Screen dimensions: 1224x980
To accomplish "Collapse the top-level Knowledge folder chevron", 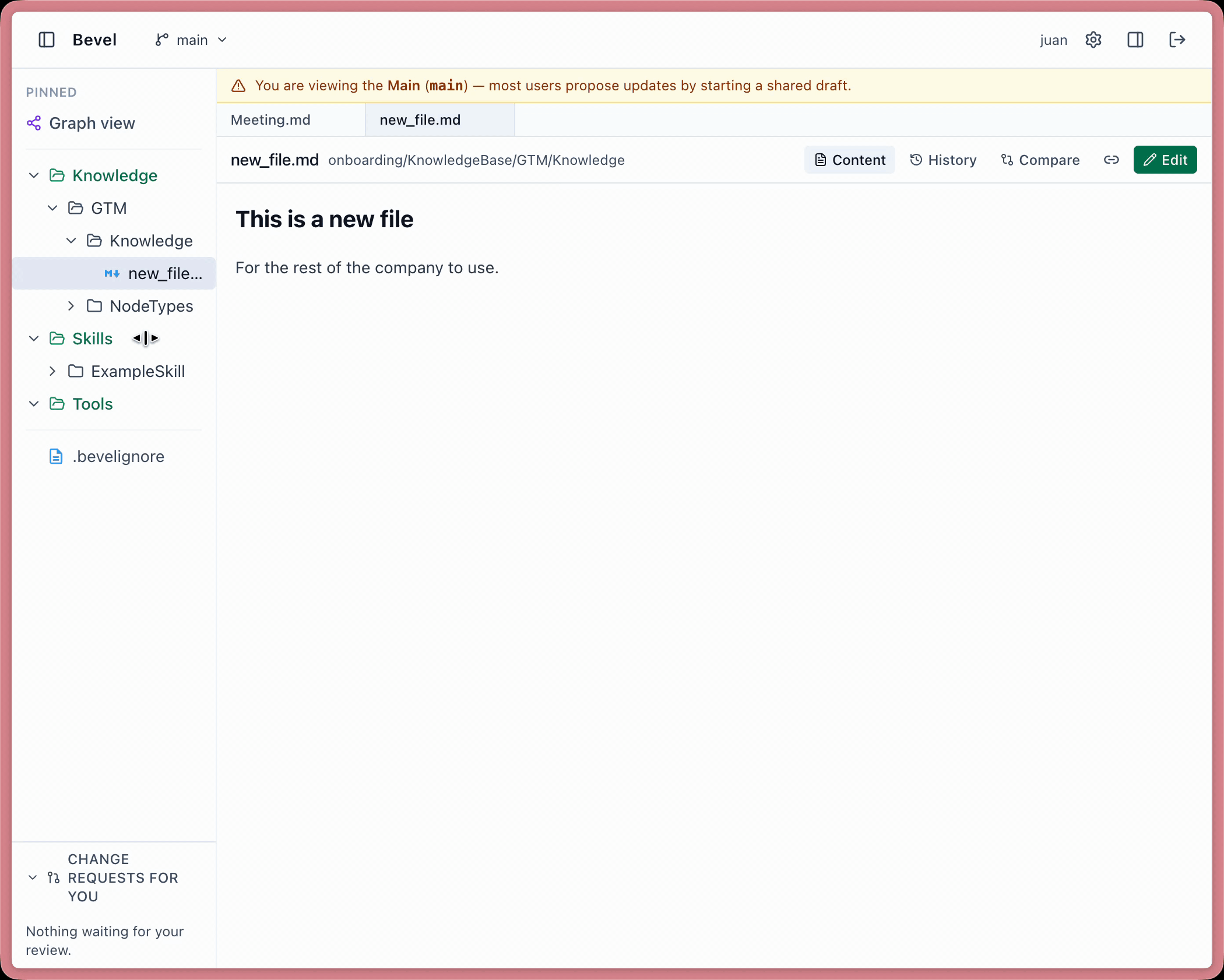I will (x=34, y=175).
